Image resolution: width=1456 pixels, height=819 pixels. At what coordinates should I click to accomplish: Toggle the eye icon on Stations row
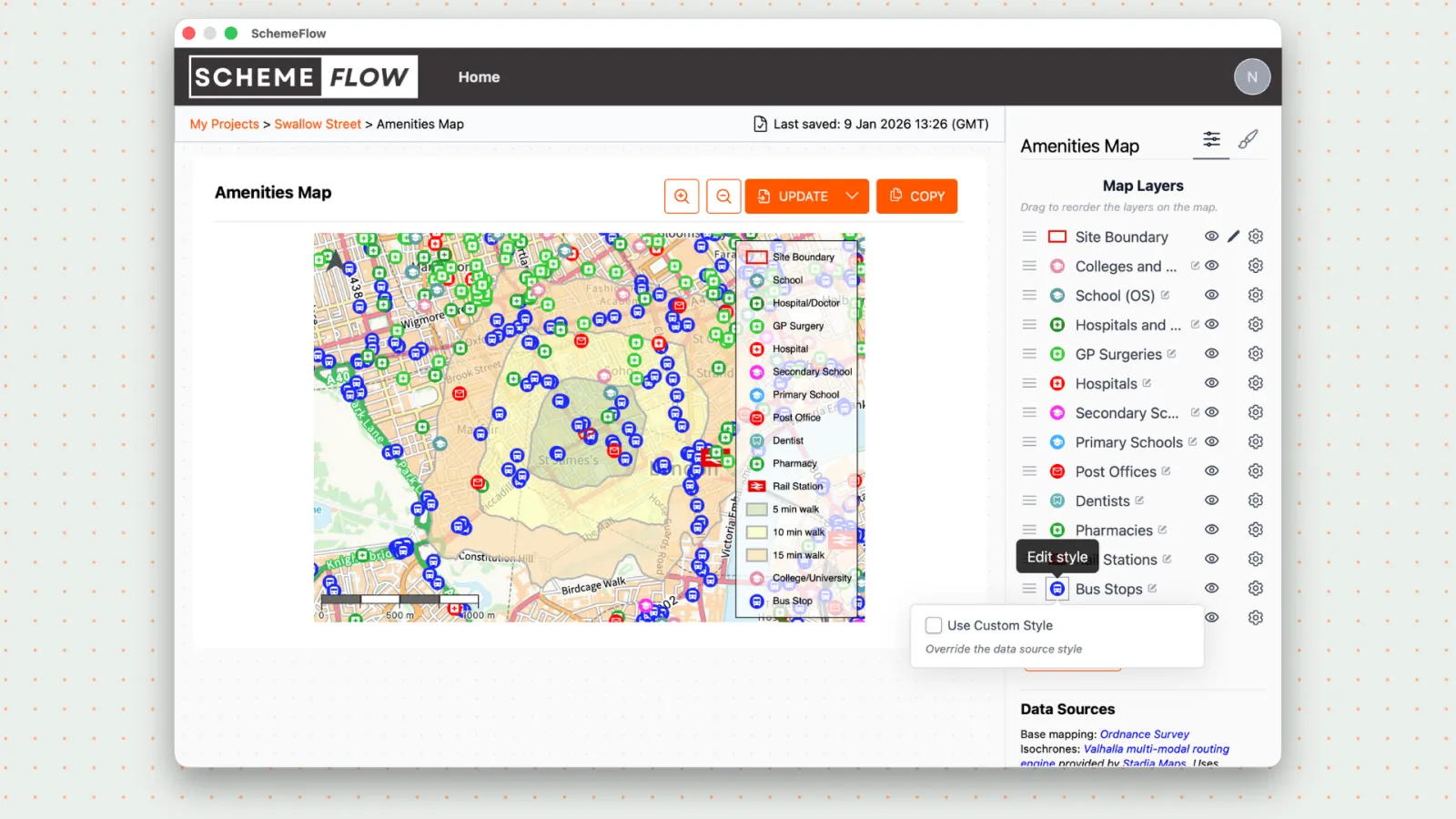pos(1211,559)
